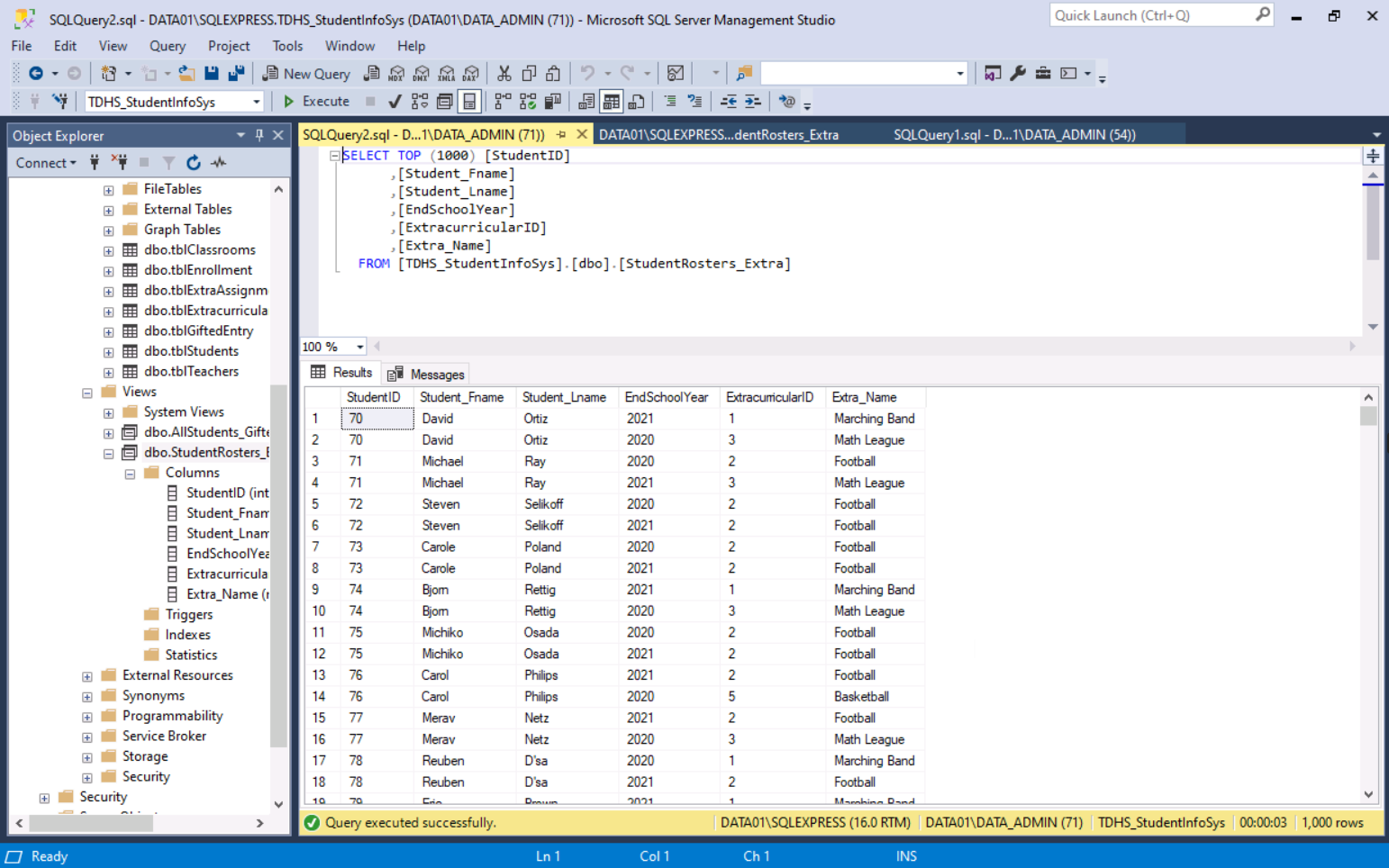Image resolution: width=1389 pixels, height=868 pixels.
Task: Toggle IntelliSense enabled button
Action: (470, 102)
